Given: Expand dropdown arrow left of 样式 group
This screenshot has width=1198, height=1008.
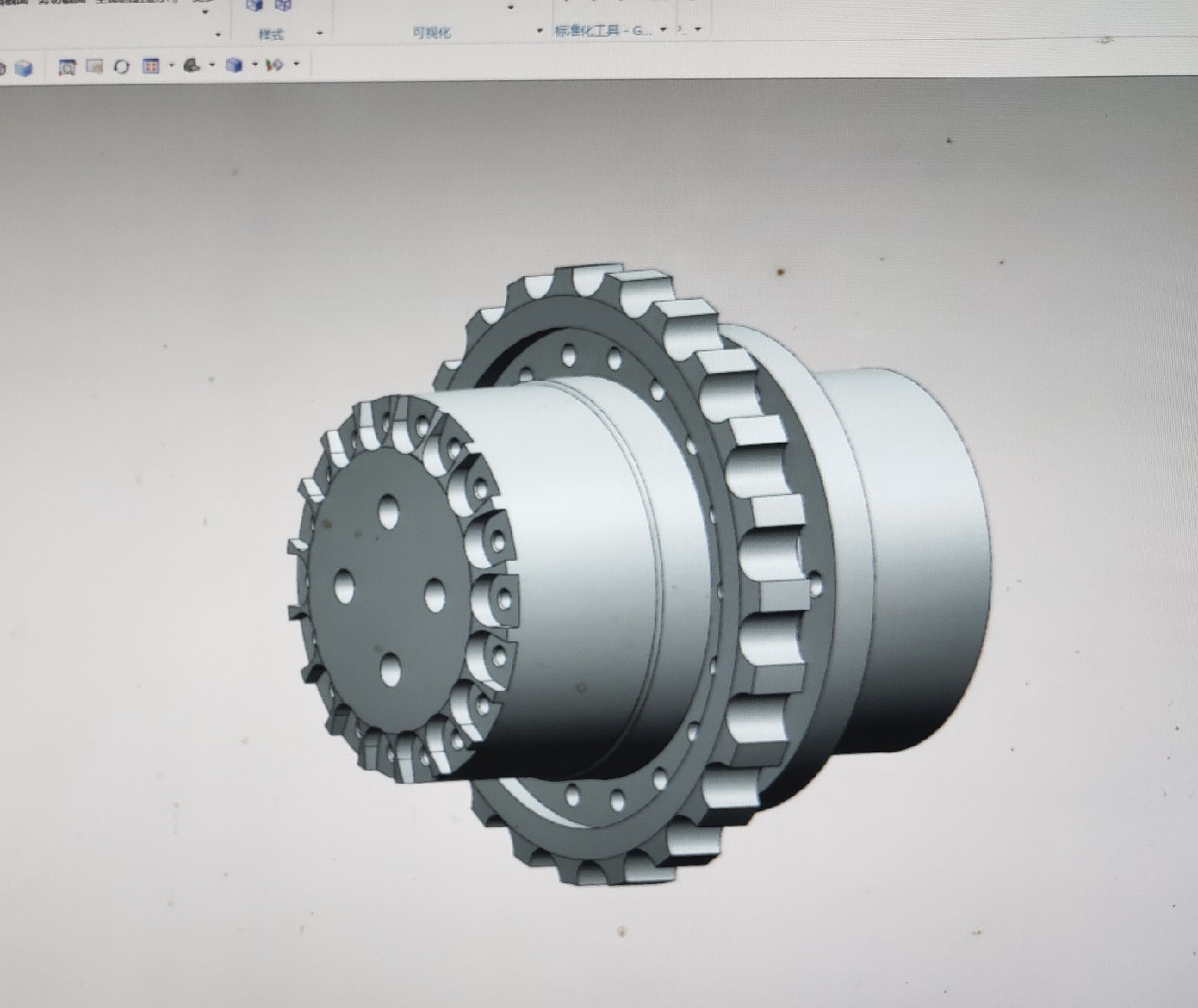Looking at the screenshot, I should coord(218,35).
